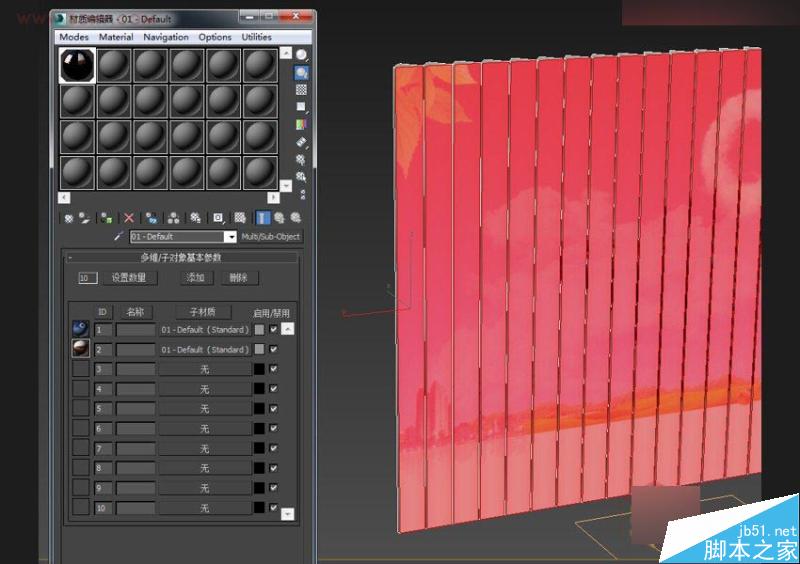Uncheck enable box for ID 6
The height and width of the screenshot is (564, 800).
273,428
